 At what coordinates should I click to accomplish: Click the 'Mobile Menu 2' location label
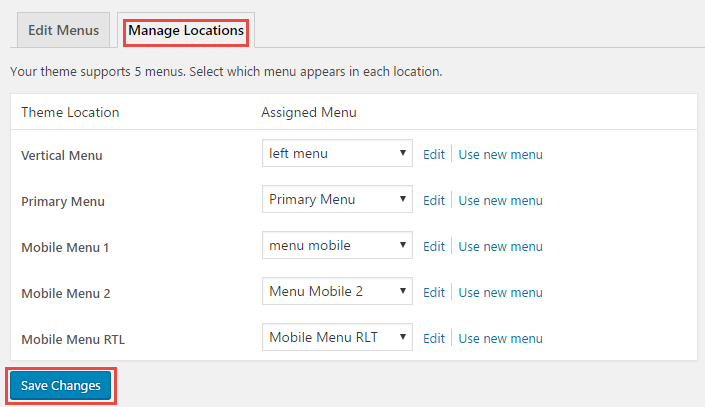pos(66,293)
